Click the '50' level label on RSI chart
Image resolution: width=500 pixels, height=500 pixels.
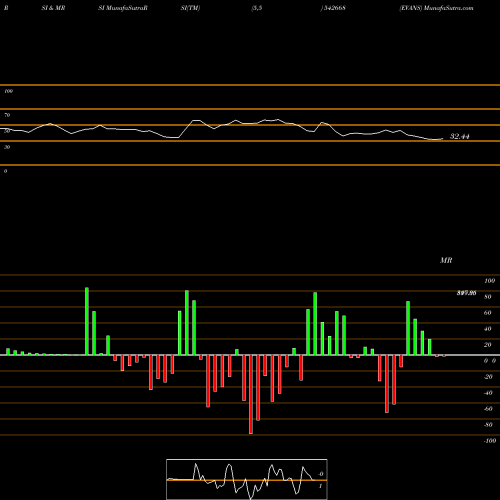7,131
